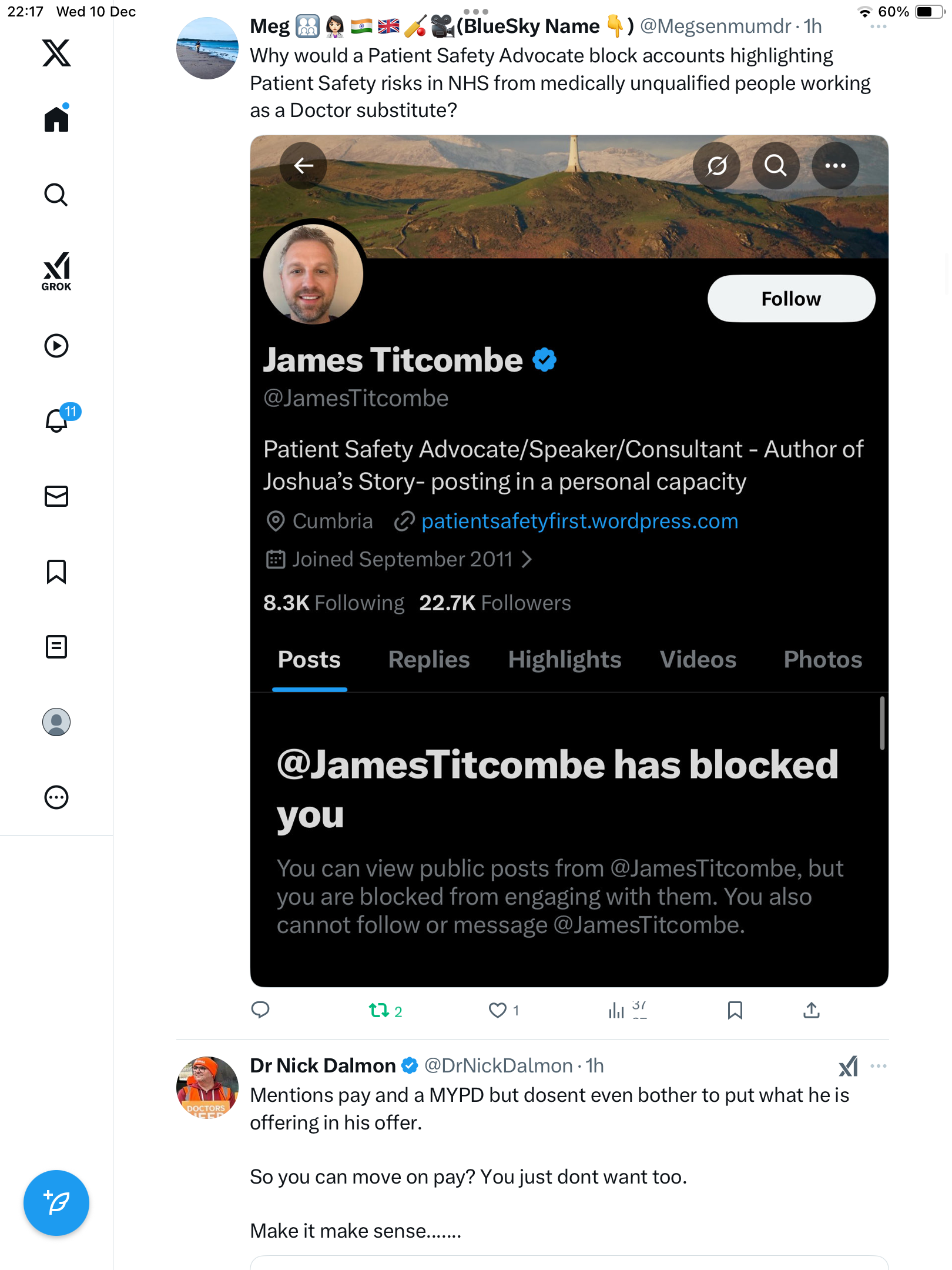Like Meg's post with heart icon

coord(498,1010)
